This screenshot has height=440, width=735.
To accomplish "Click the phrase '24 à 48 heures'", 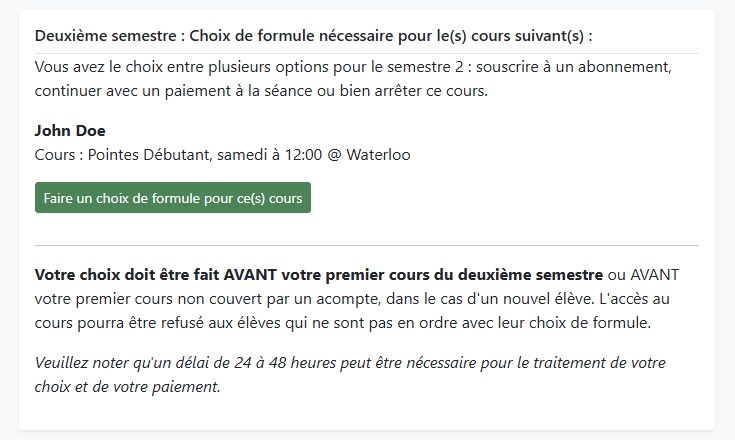I will (284, 362).
